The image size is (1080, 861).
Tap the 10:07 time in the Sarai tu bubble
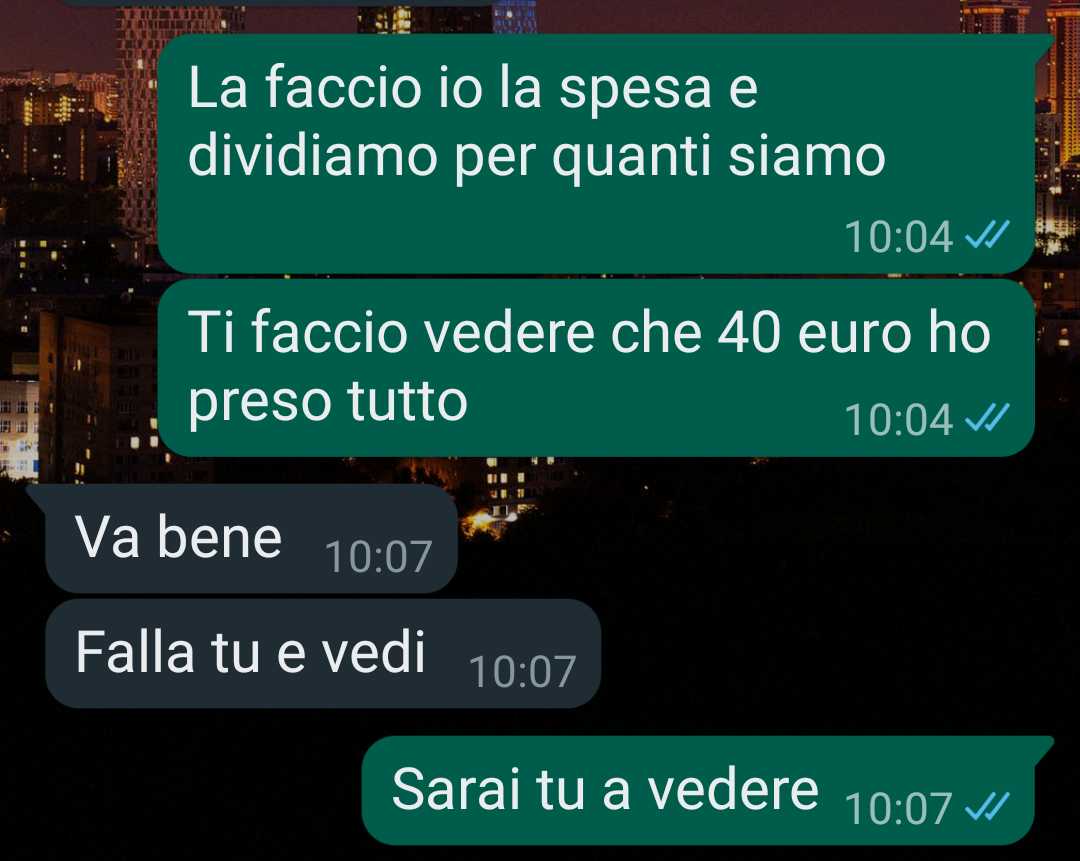(x=898, y=808)
